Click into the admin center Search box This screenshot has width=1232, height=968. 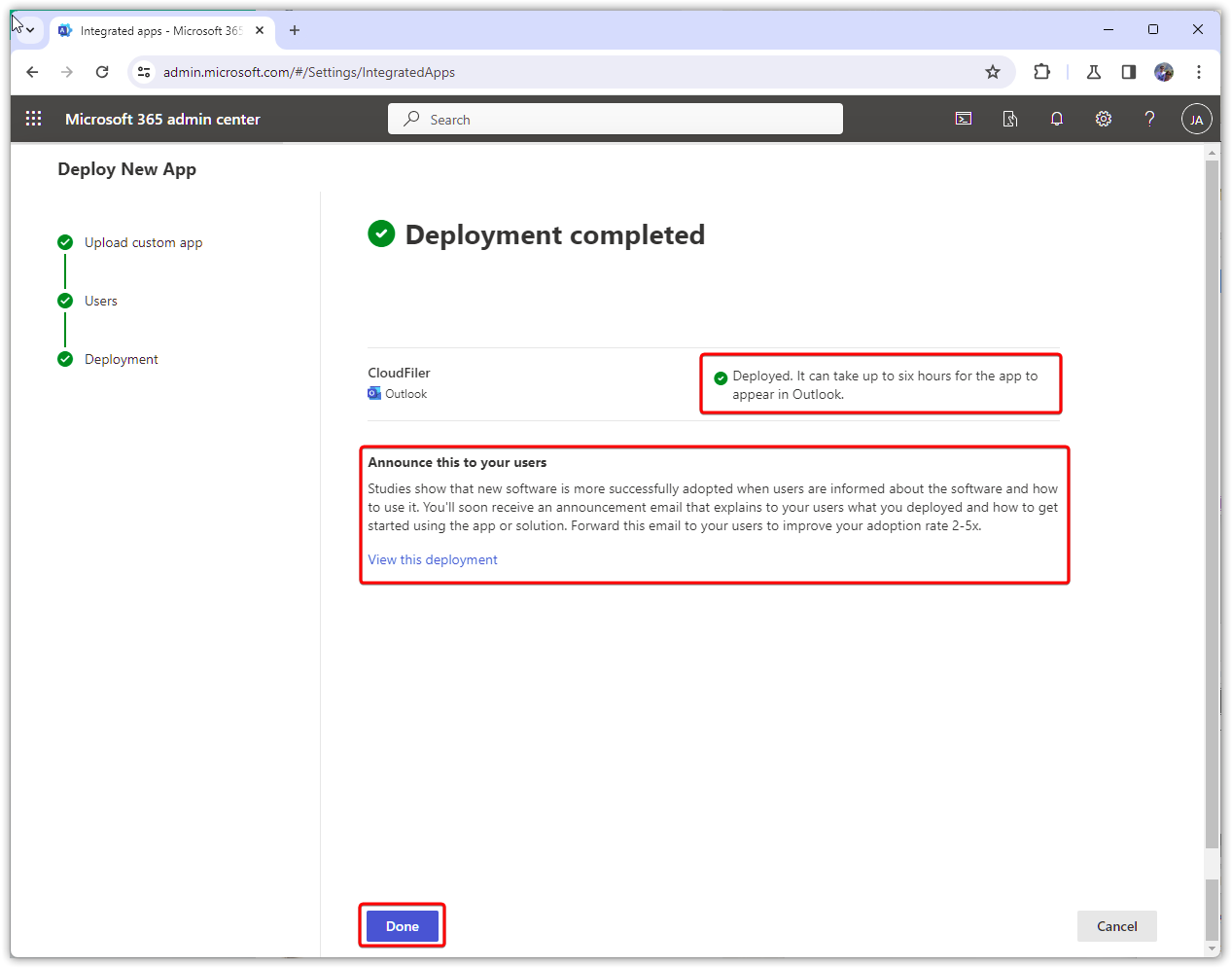[x=616, y=119]
